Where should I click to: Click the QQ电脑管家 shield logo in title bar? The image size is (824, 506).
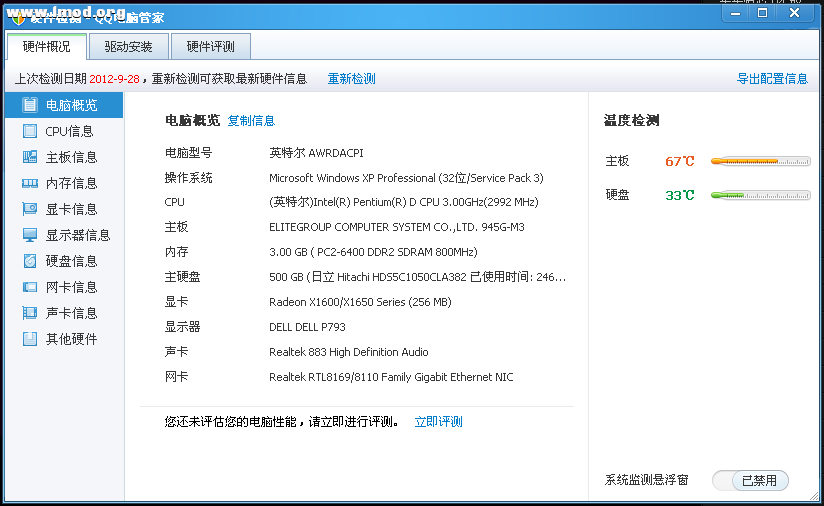pos(18,19)
